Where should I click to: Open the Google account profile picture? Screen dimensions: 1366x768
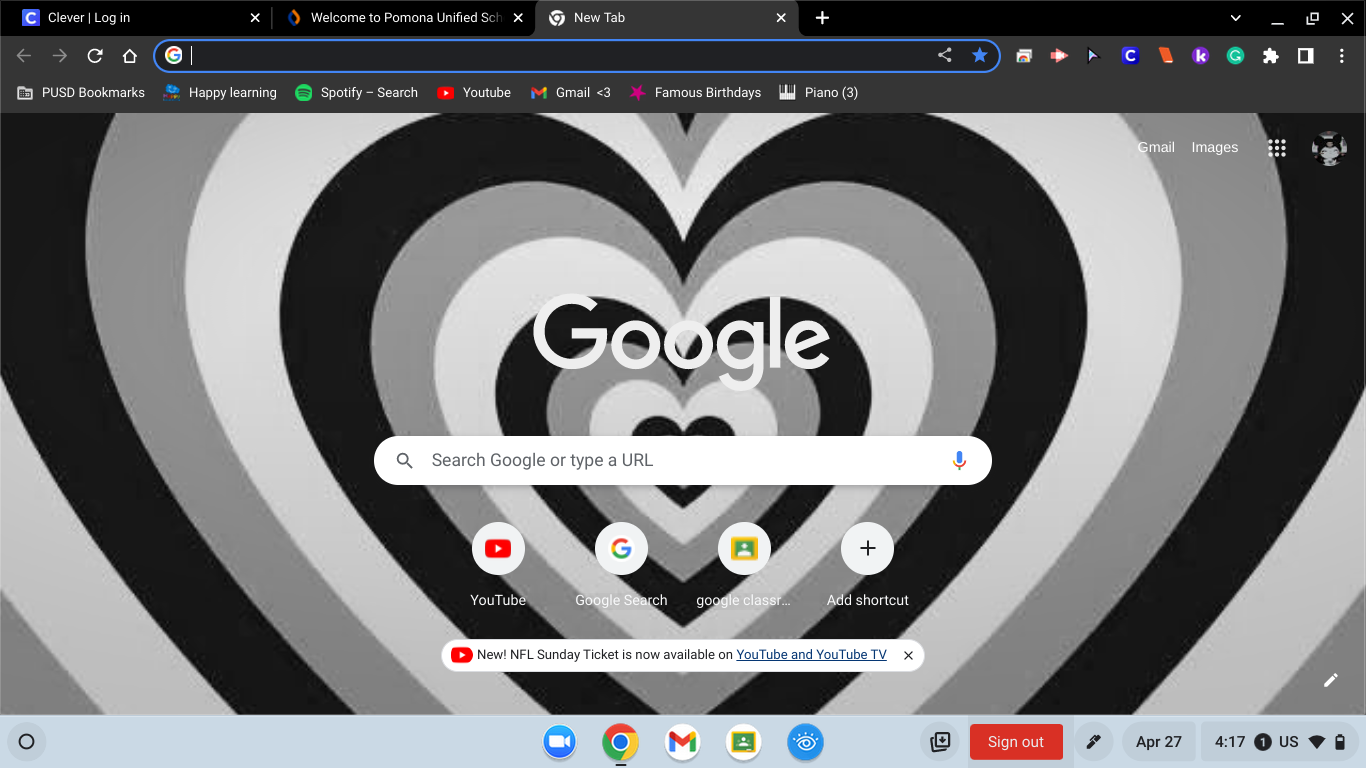pyautogui.click(x=1329, y=148)
